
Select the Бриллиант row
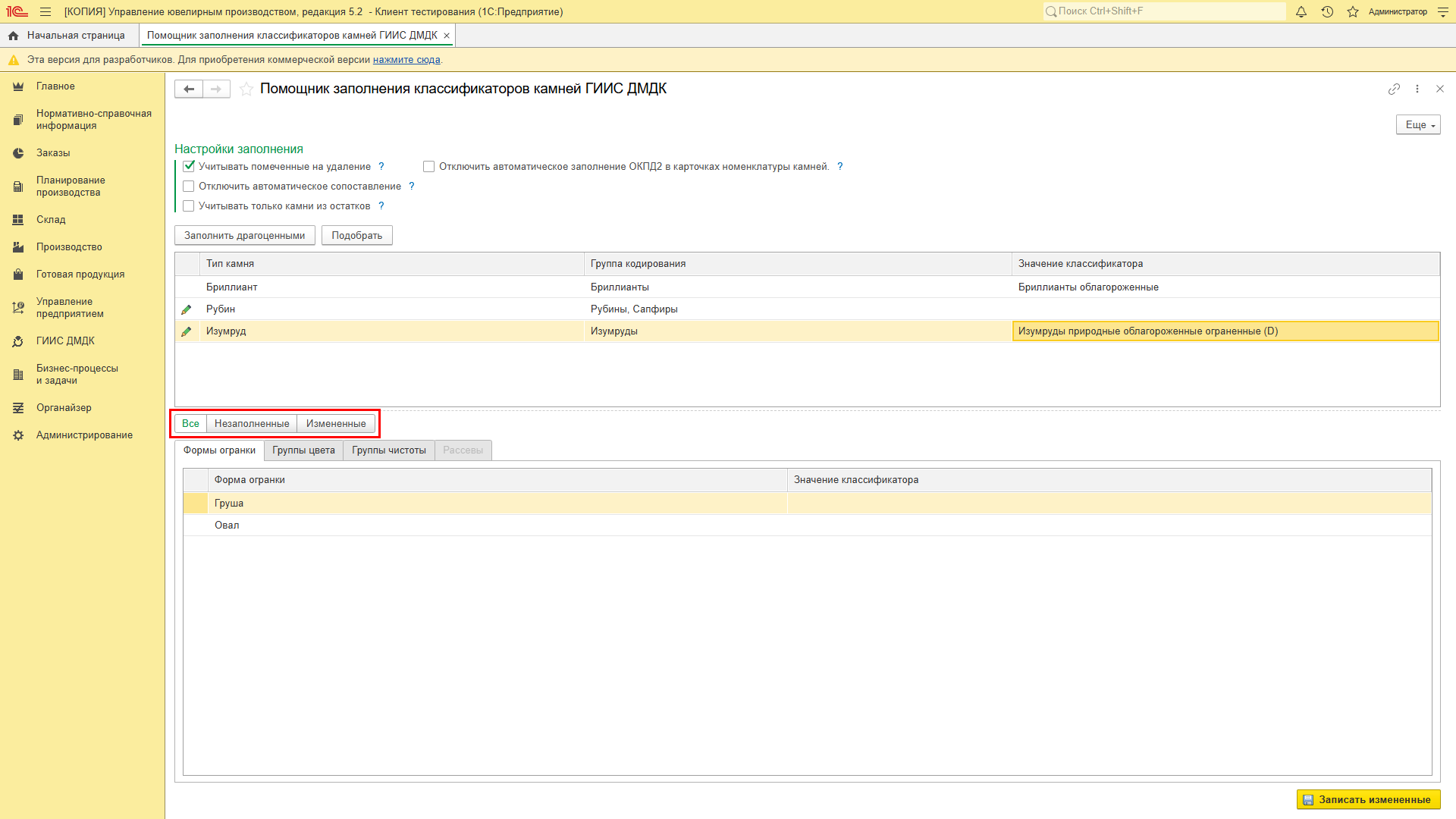(x=807, y=287)
